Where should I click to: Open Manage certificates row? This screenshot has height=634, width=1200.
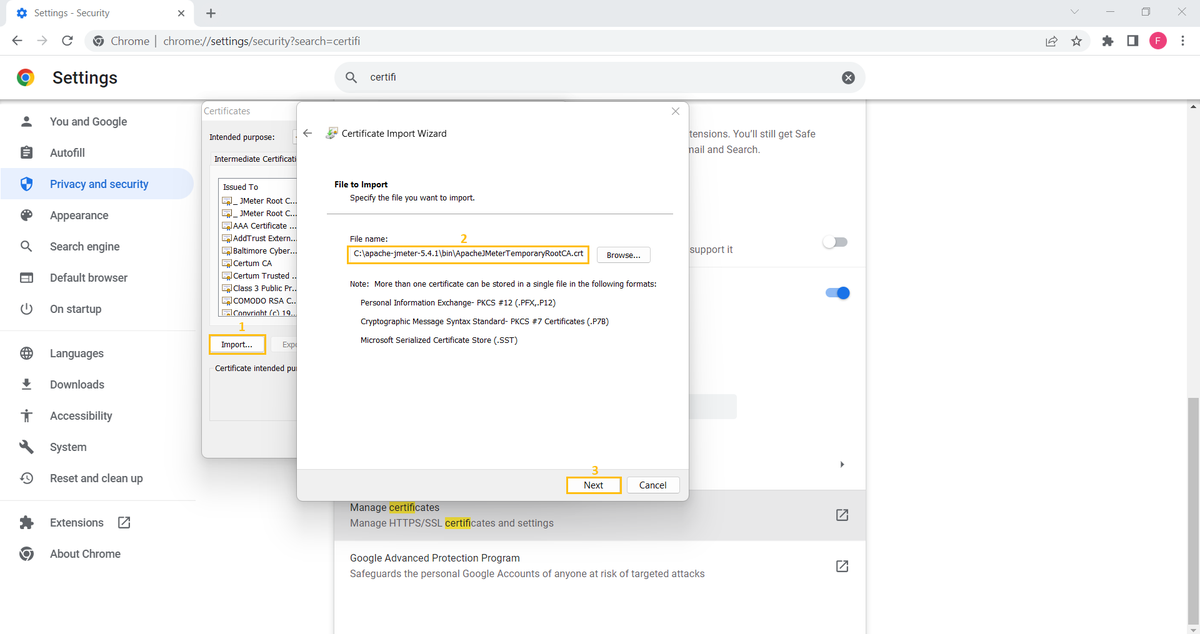pos(600,515)
